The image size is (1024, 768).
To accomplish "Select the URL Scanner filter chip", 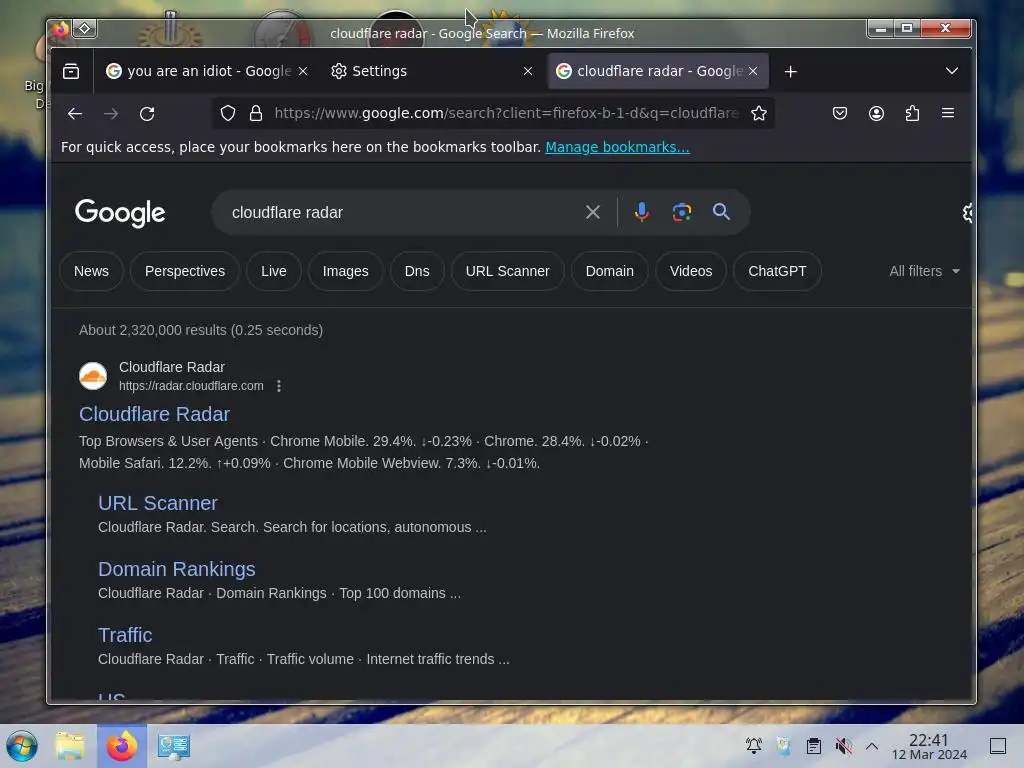I will coord(507,271).
